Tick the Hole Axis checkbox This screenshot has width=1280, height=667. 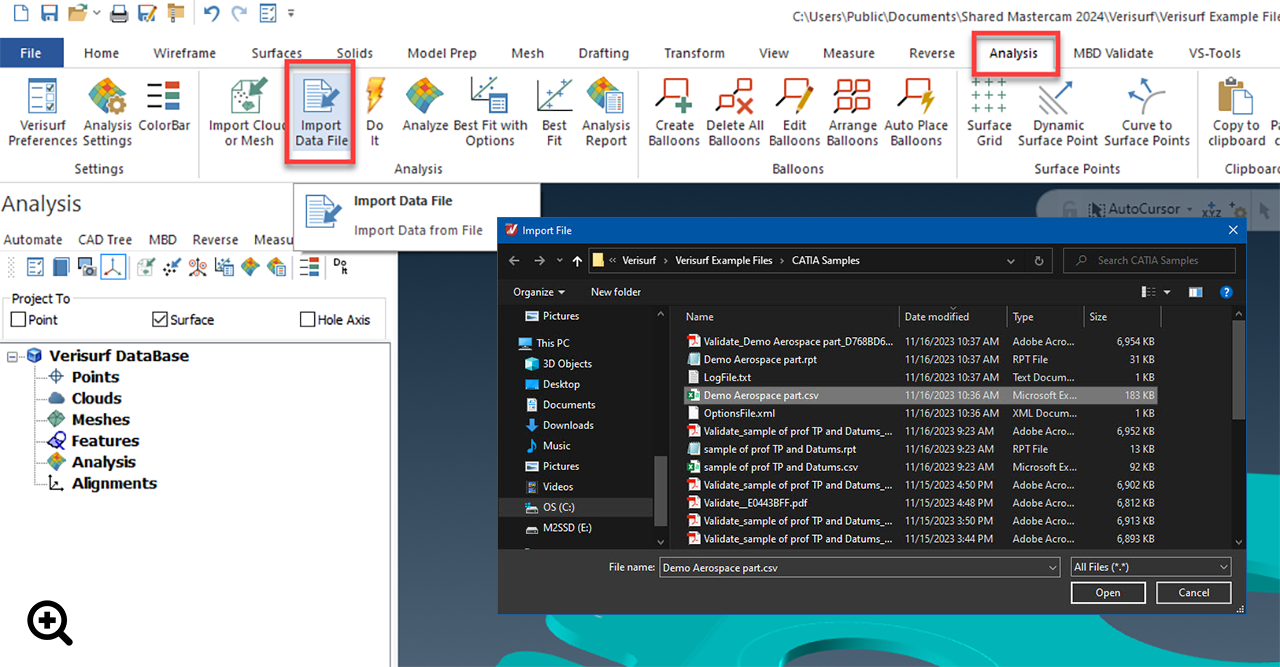tap(308, 320)
